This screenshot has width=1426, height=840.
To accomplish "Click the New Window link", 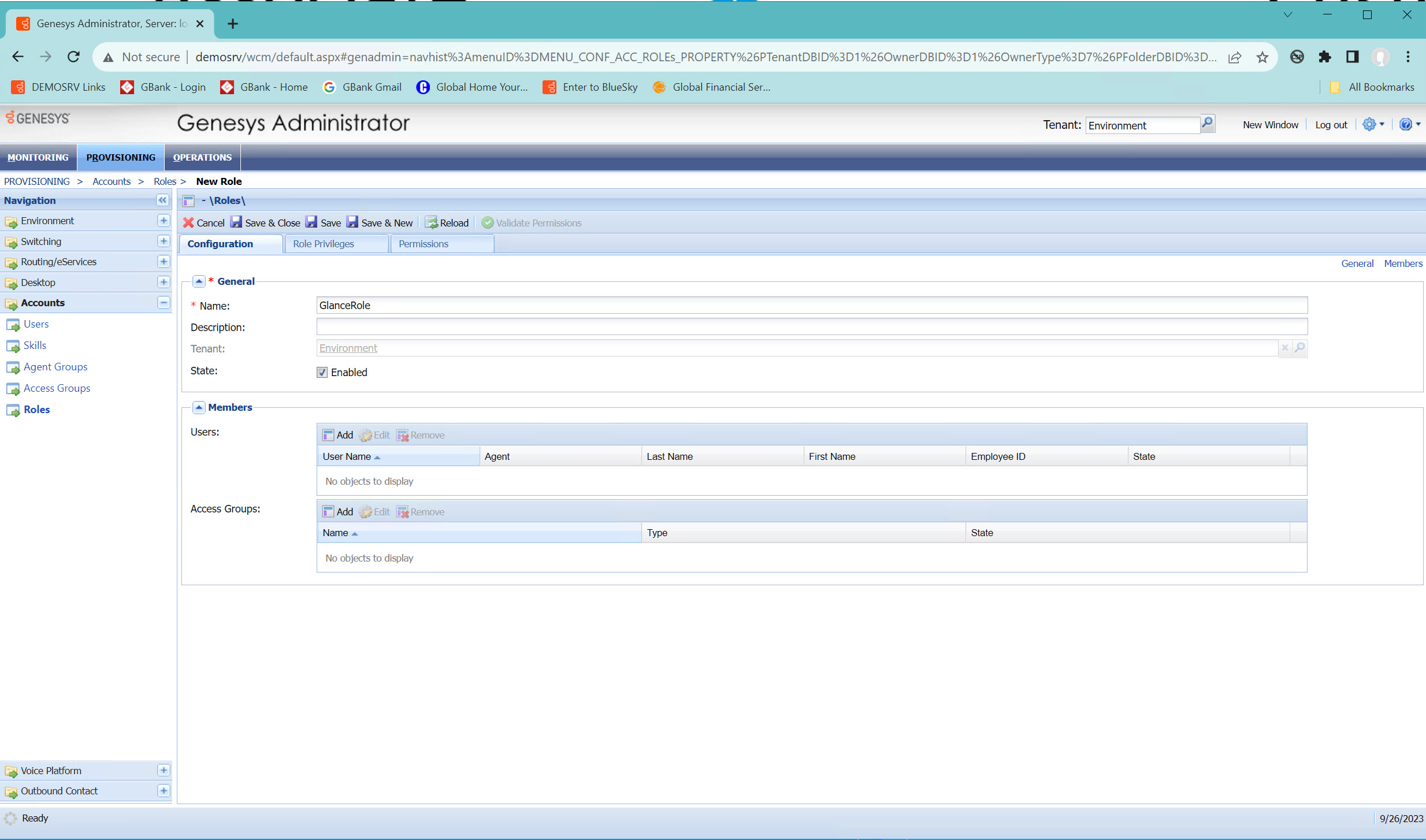I will tap(1270, 125).
